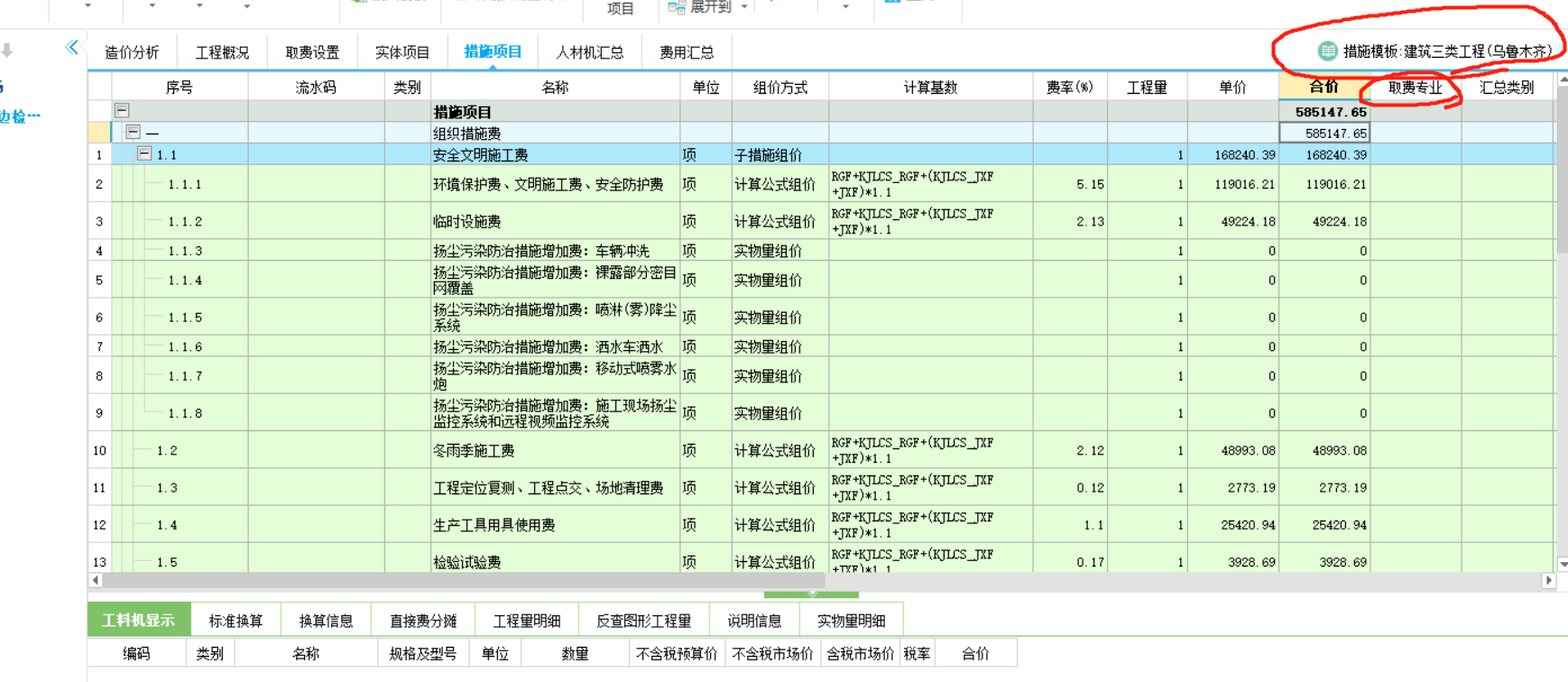Open the 实物量明细 bottom tab
The height and width of the screenshot is (682, 1568).
click(x=851, y=621)
